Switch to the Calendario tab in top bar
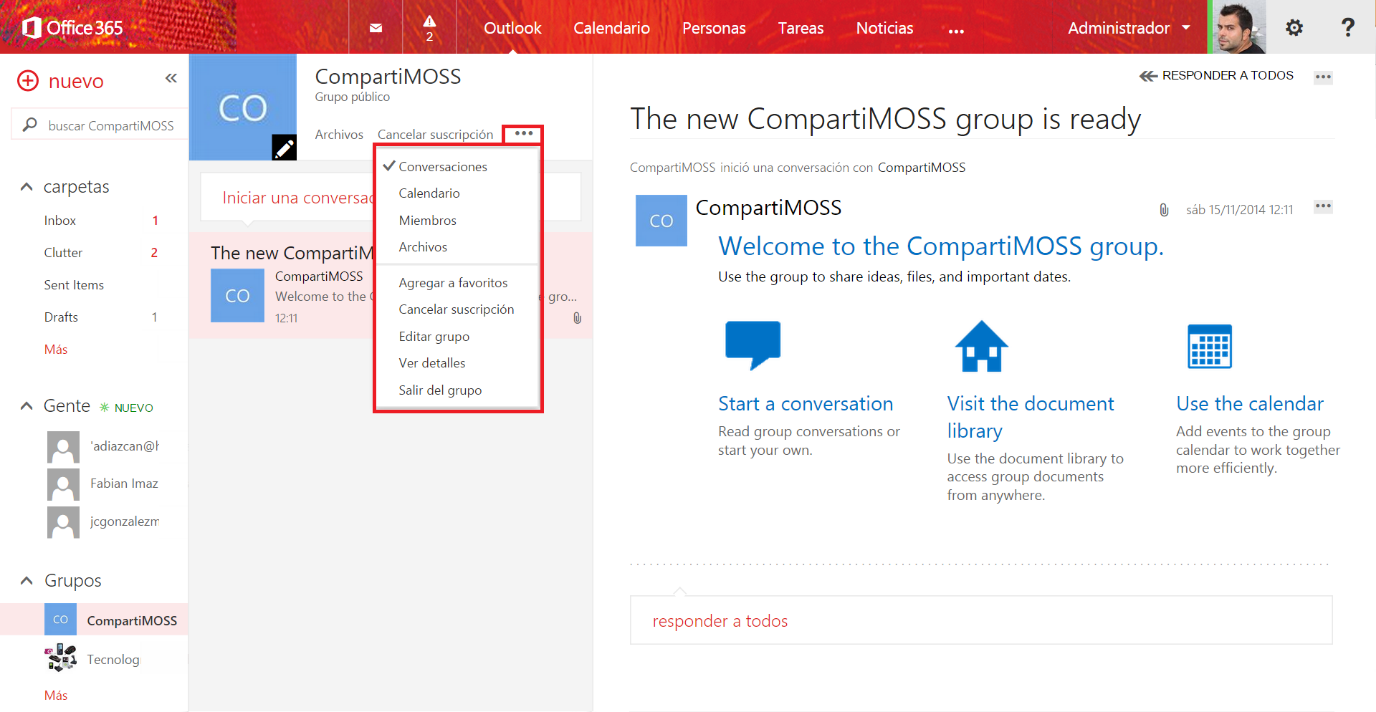Screen dimensions: 1376x712 pyautogui.click(x=611, y=28)
